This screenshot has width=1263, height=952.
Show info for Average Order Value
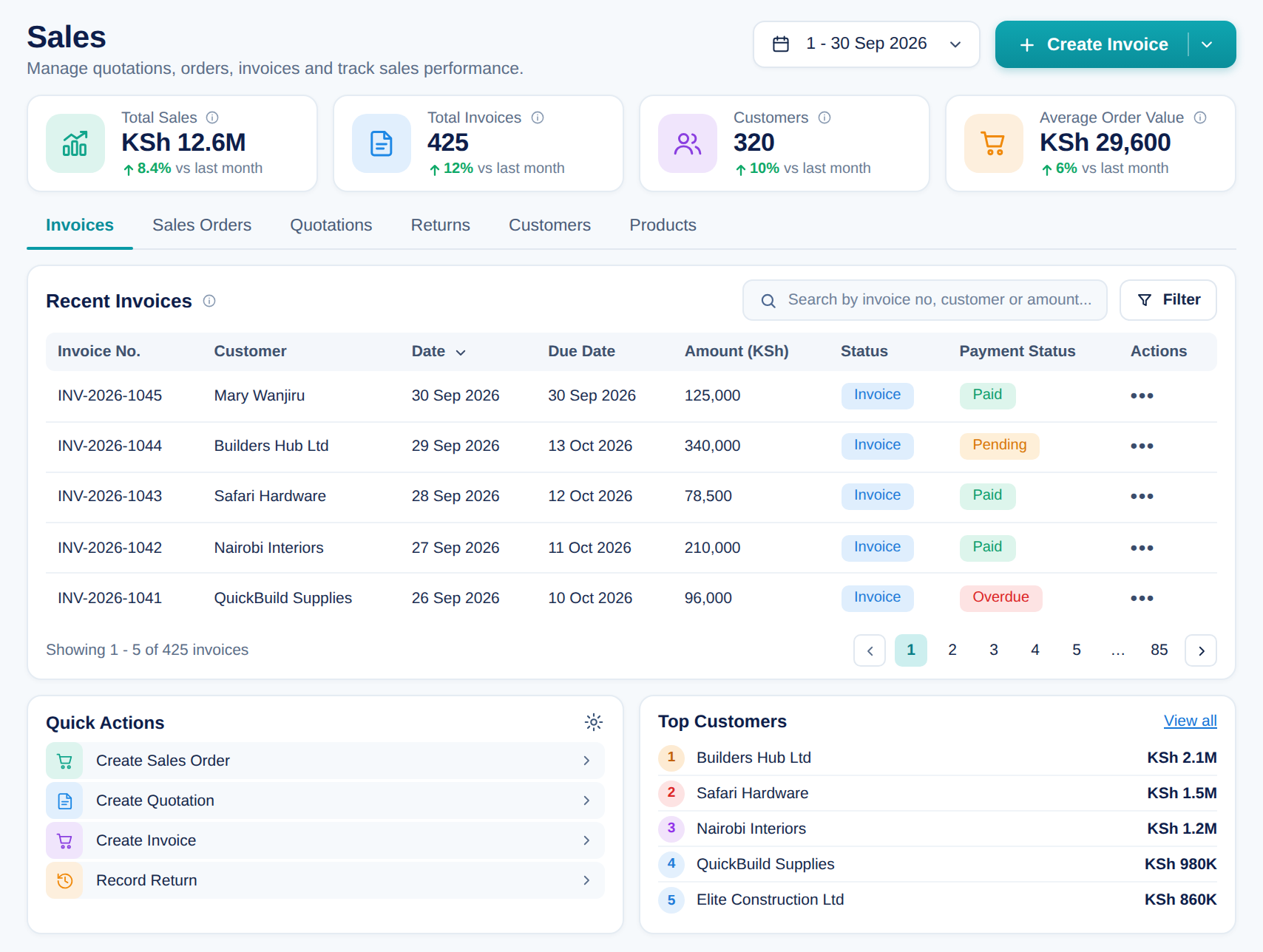click(1200, 118)
